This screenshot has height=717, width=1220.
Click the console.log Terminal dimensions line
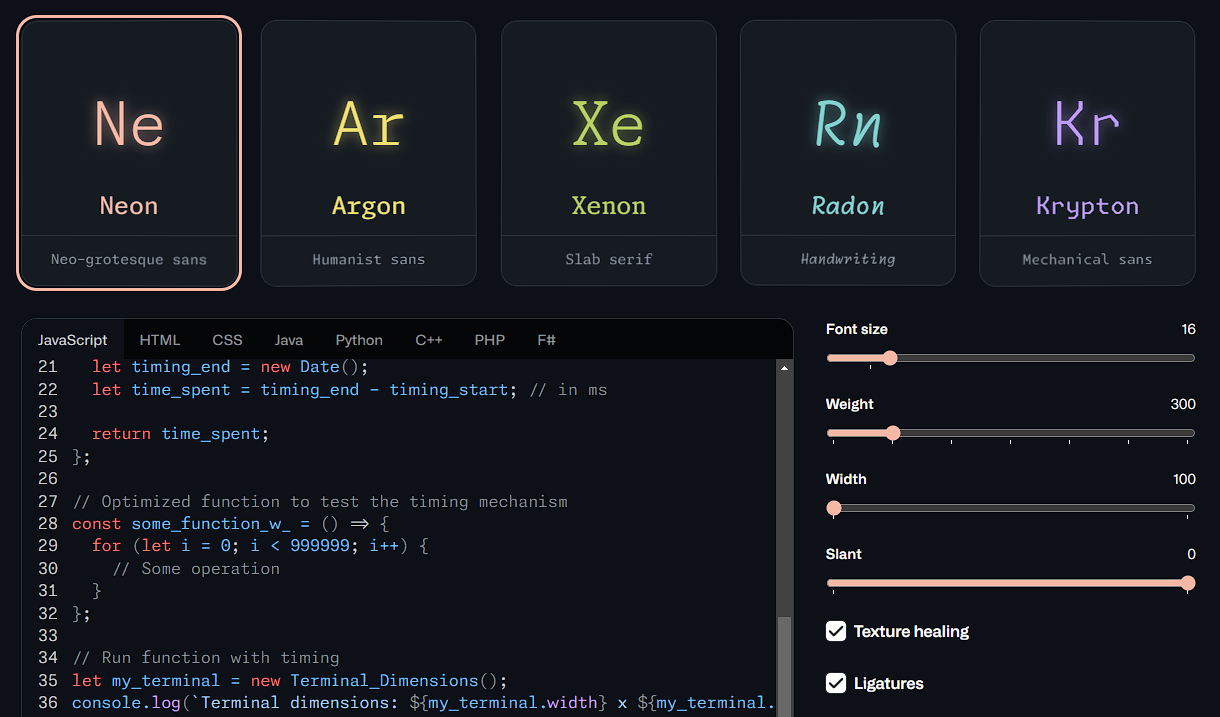pos(424,703)
